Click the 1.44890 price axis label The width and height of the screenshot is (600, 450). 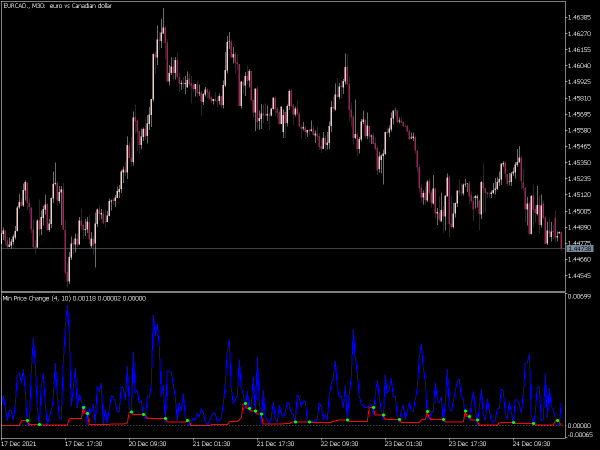pyautogui.click(x=579, y=227)
